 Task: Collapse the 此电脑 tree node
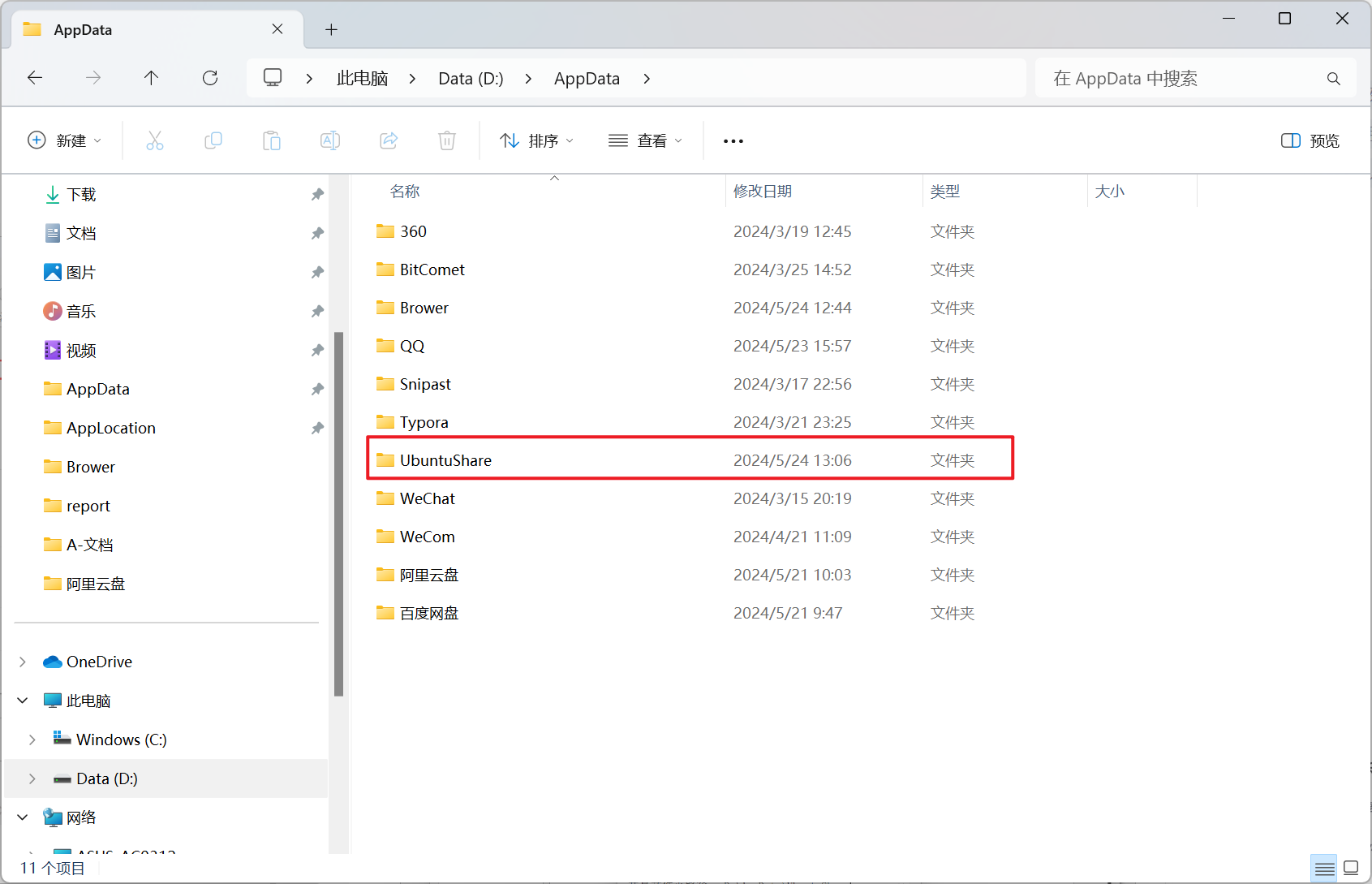coord(23,701)
